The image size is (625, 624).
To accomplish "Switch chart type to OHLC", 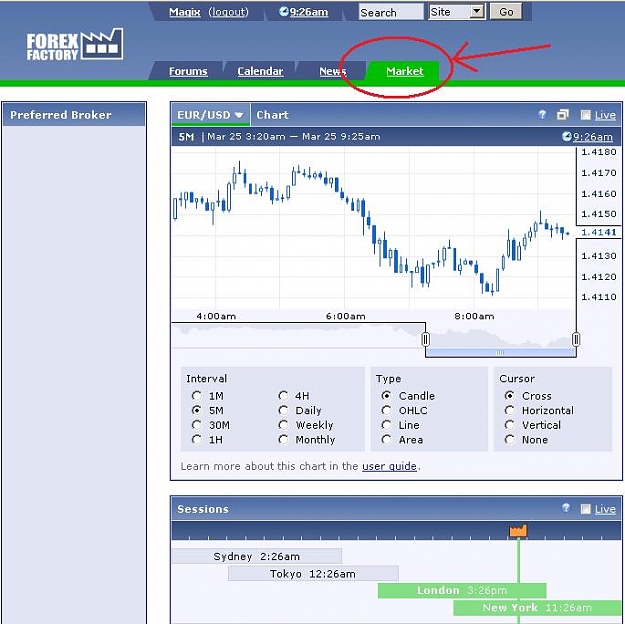I will [x=386, y=410].
